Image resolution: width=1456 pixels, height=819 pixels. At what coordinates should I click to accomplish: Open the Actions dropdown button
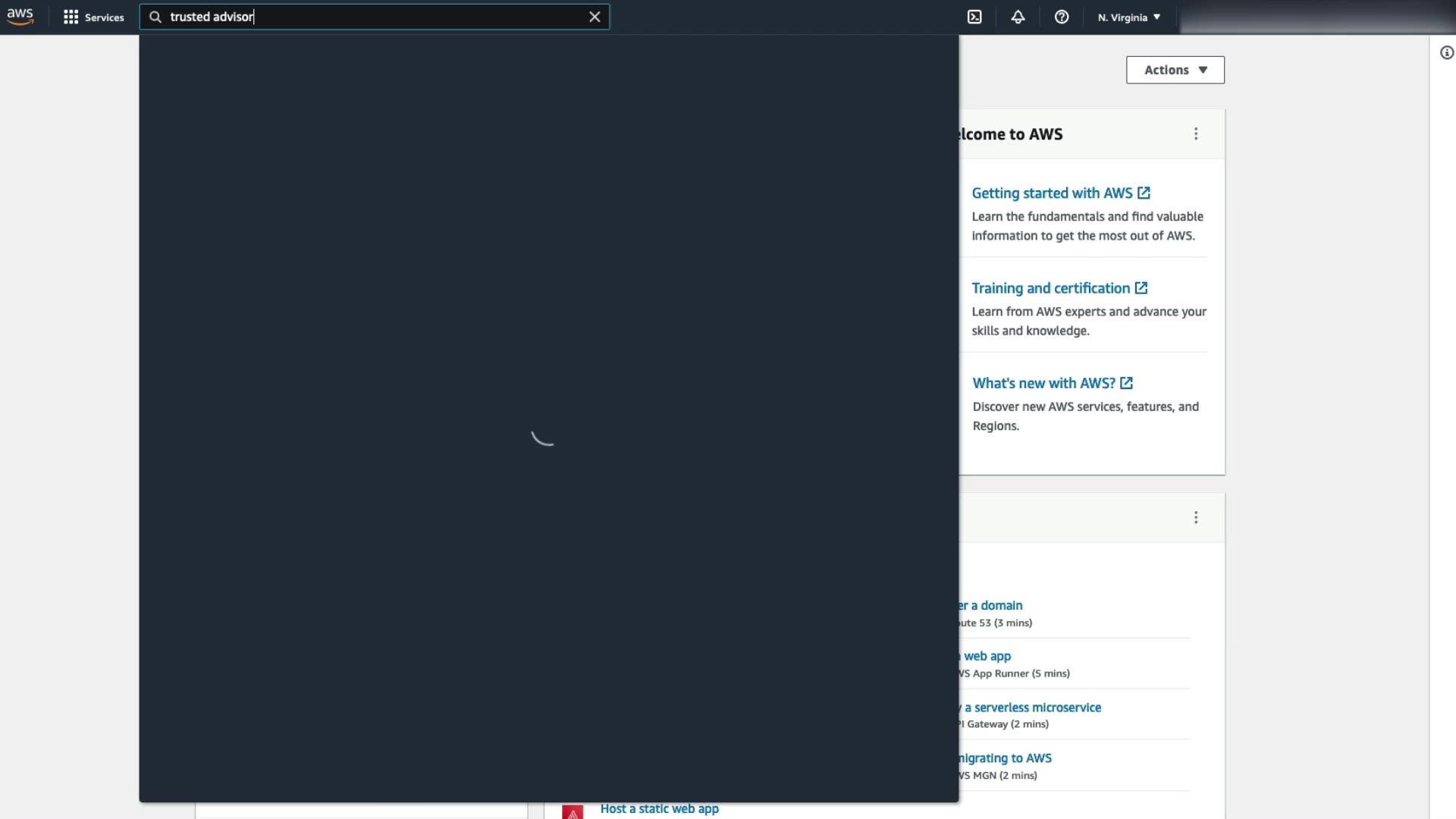1175,70
